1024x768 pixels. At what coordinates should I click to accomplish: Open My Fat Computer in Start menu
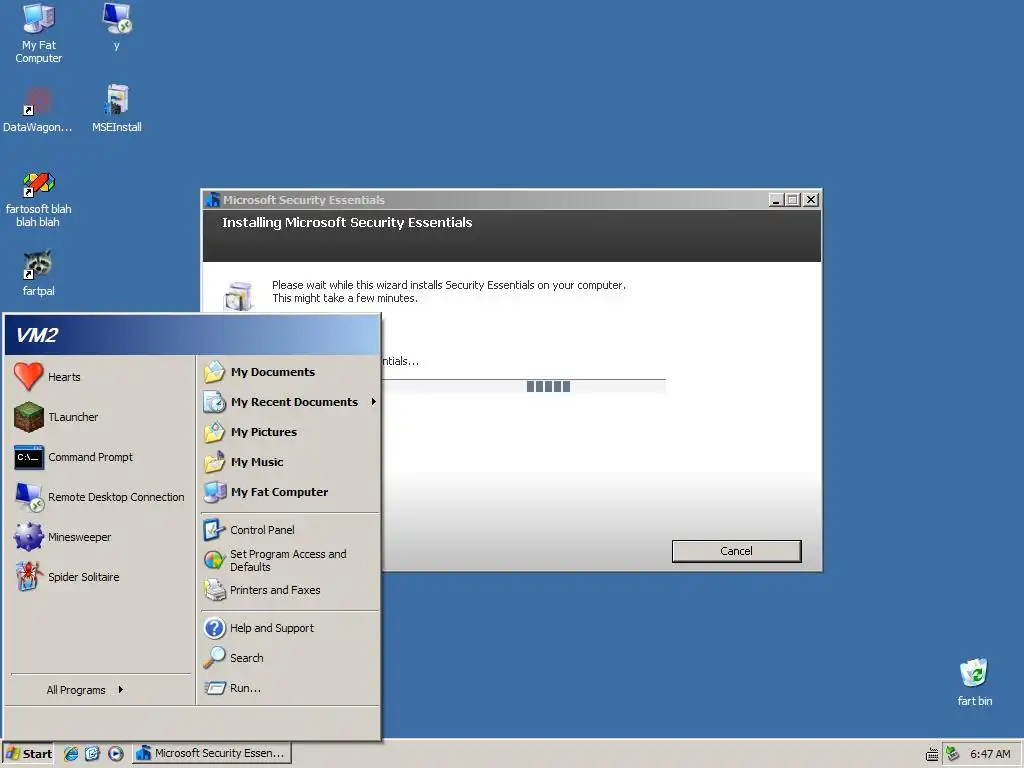pyautogui.click(x=289, y=492)
